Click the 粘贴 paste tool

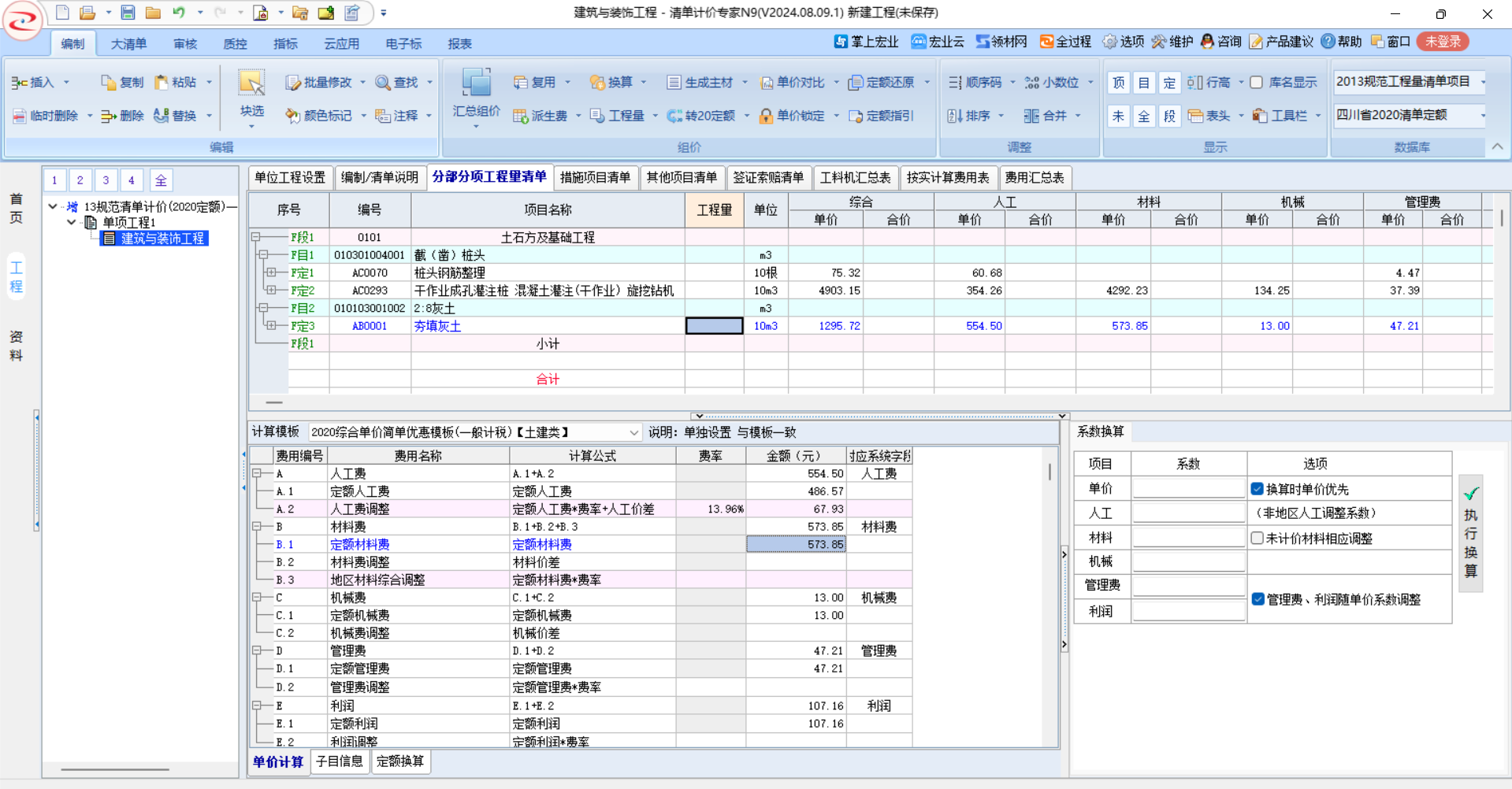[176, 83]
